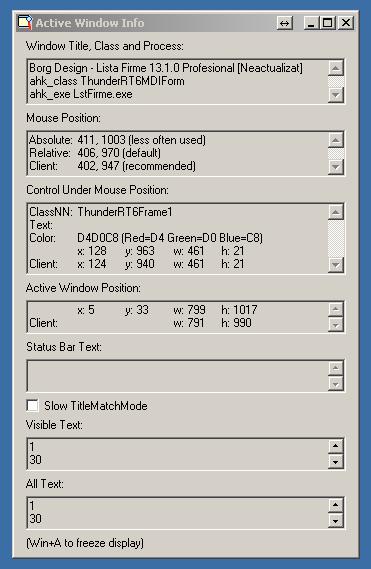The image size is (371, 569).
Task: Click up arrow in Mouse Position box
Action: tap(336, 140)
